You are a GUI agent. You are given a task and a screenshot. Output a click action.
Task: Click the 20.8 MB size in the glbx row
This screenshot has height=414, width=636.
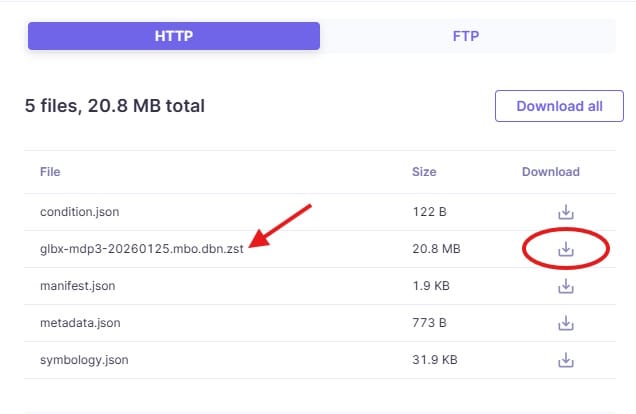coord(435,249)
